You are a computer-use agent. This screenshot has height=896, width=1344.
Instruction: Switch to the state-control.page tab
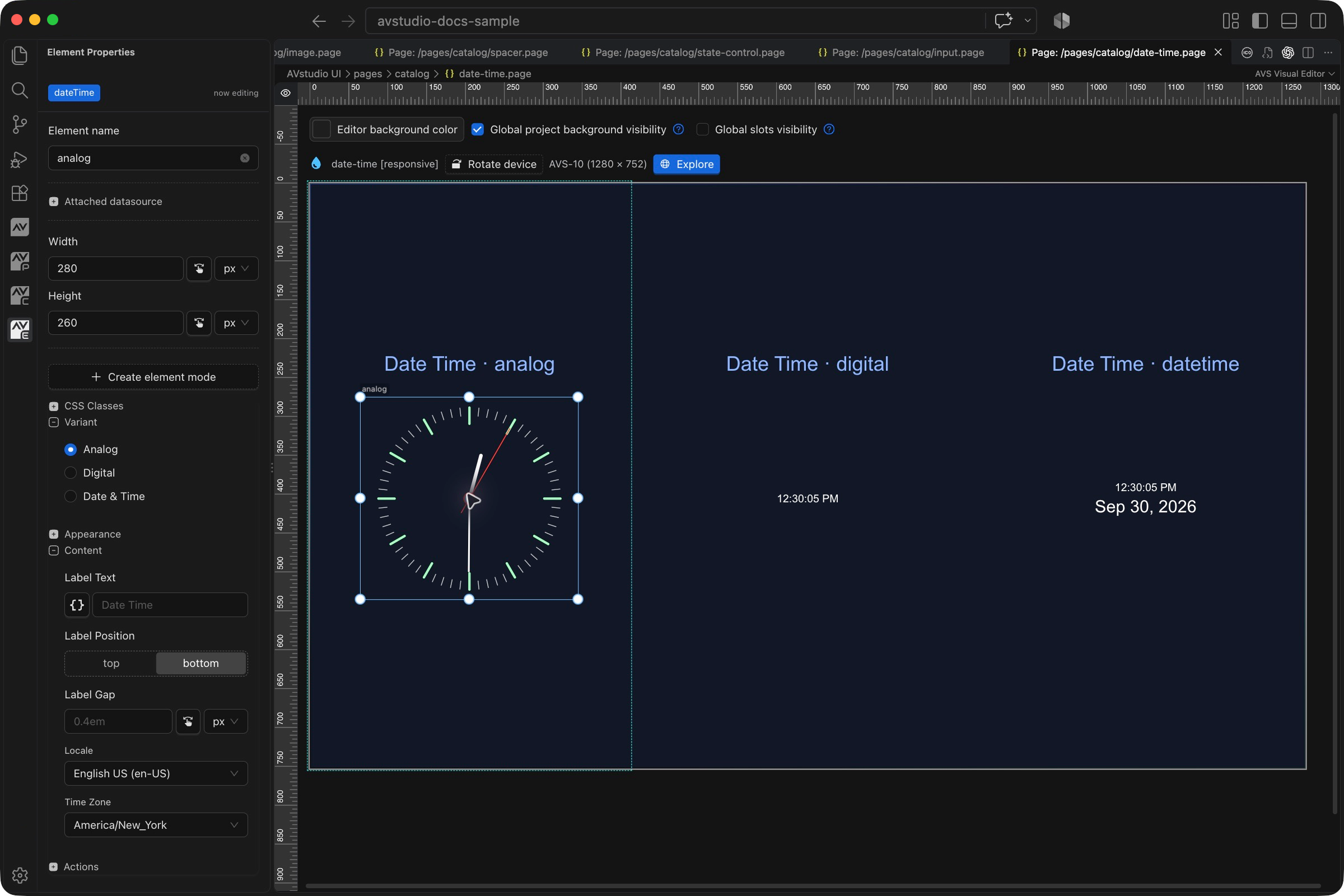[683, 53]
